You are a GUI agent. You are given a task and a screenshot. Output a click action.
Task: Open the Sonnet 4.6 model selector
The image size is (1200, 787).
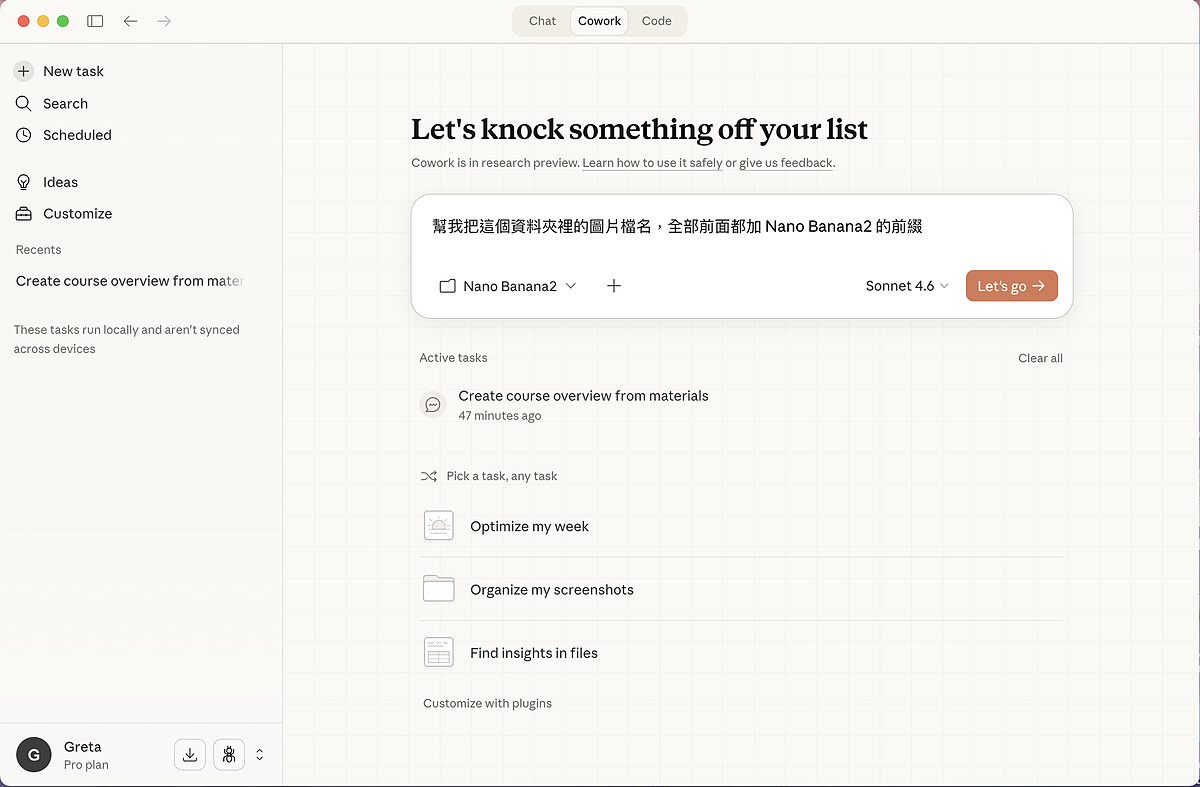907,286
